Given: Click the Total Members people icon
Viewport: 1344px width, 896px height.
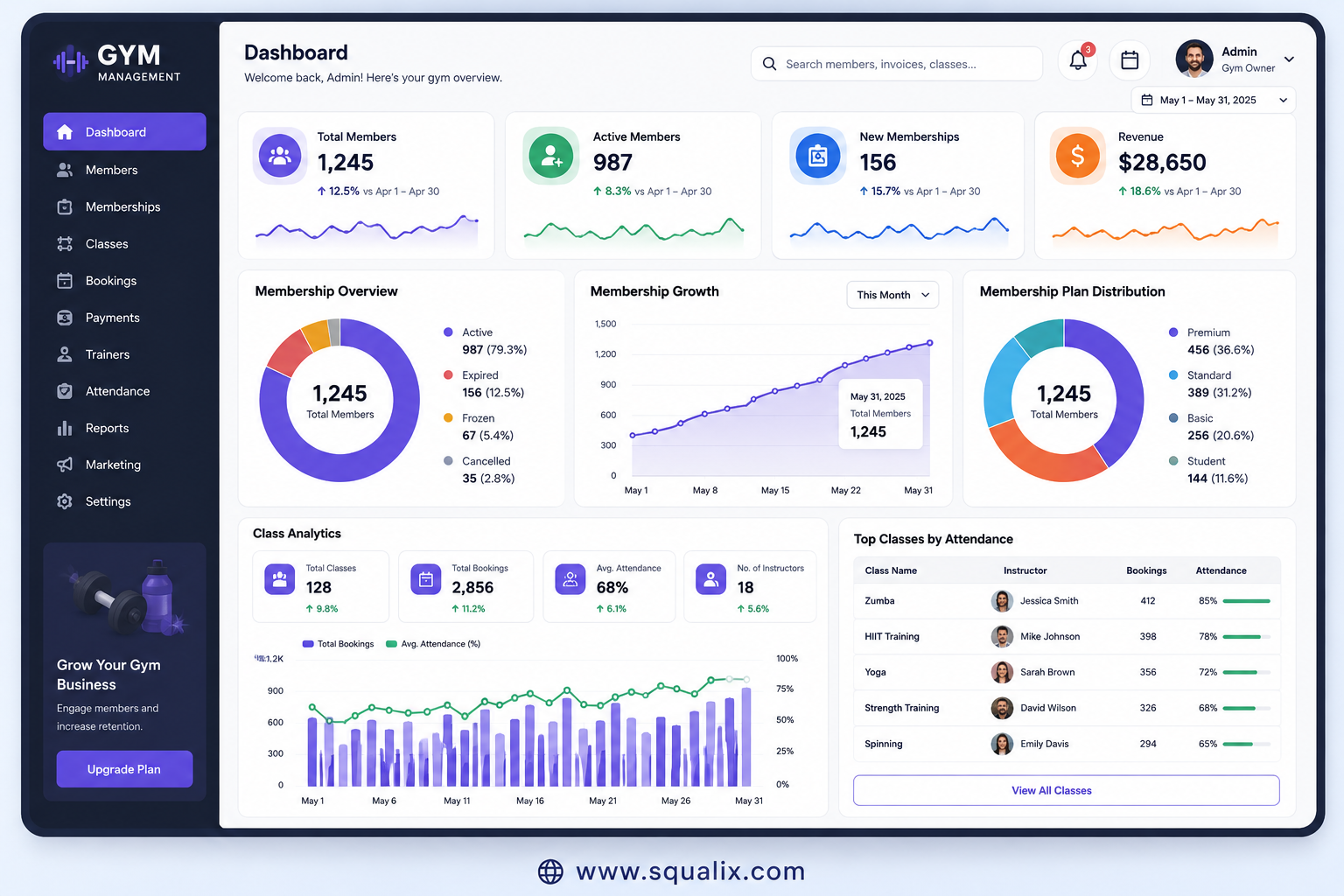Looking at the screenshot, I should coord(280,156).
